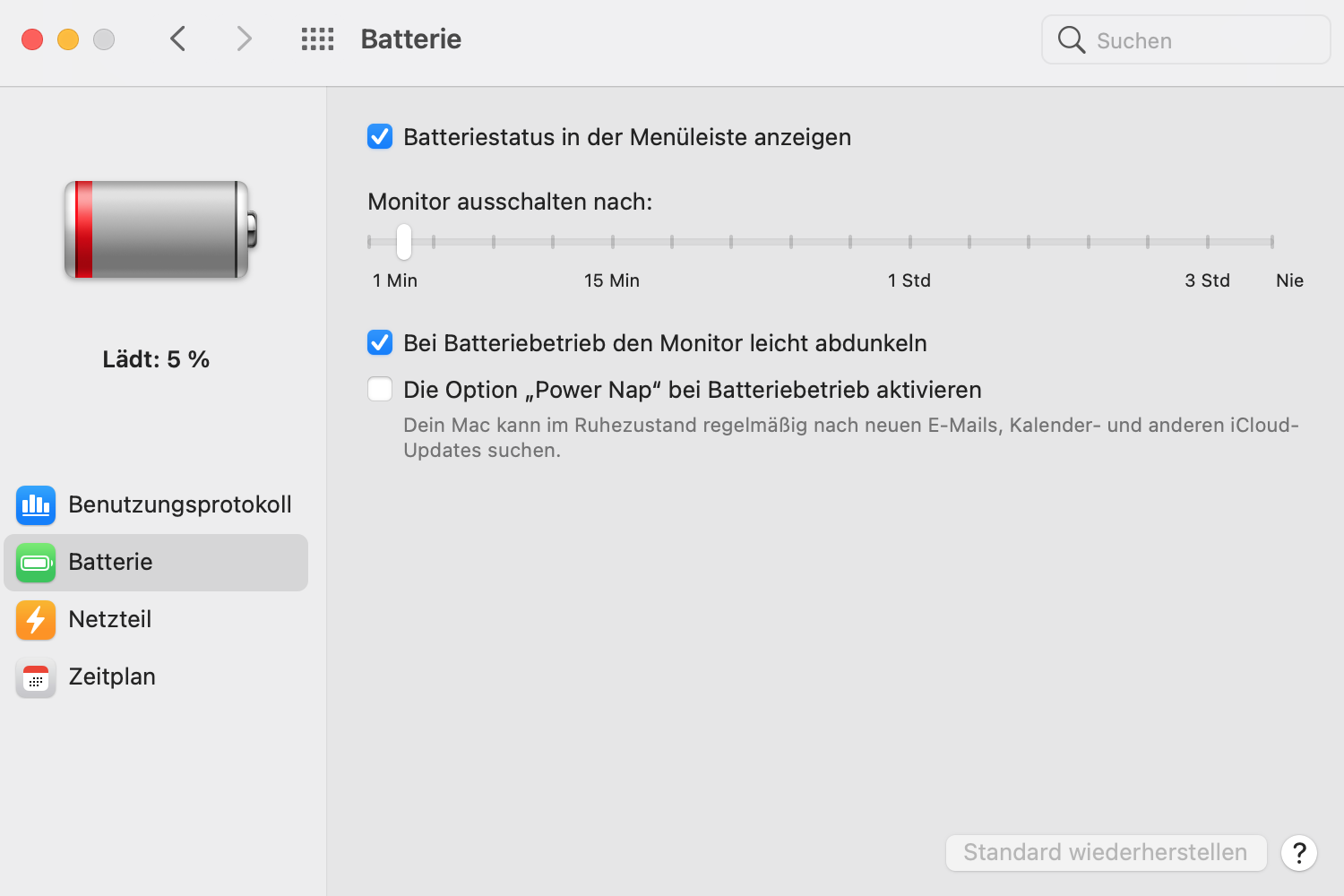Viewport: 1344px width, 896px height.
Task: Enable the Power Nap checkbox
Action: click(x=380, y=390)
